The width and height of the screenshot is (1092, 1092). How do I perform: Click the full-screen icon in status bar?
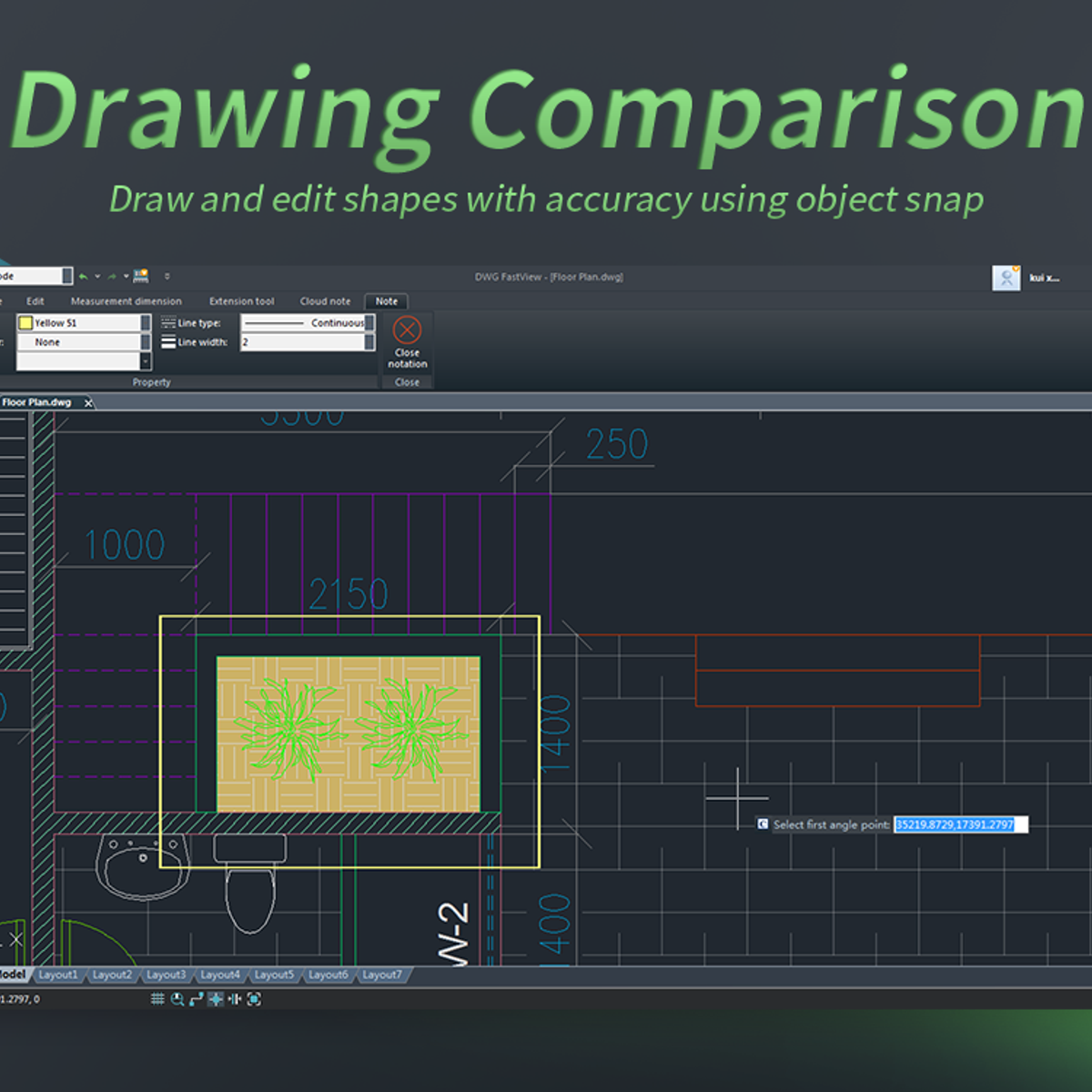254,999
